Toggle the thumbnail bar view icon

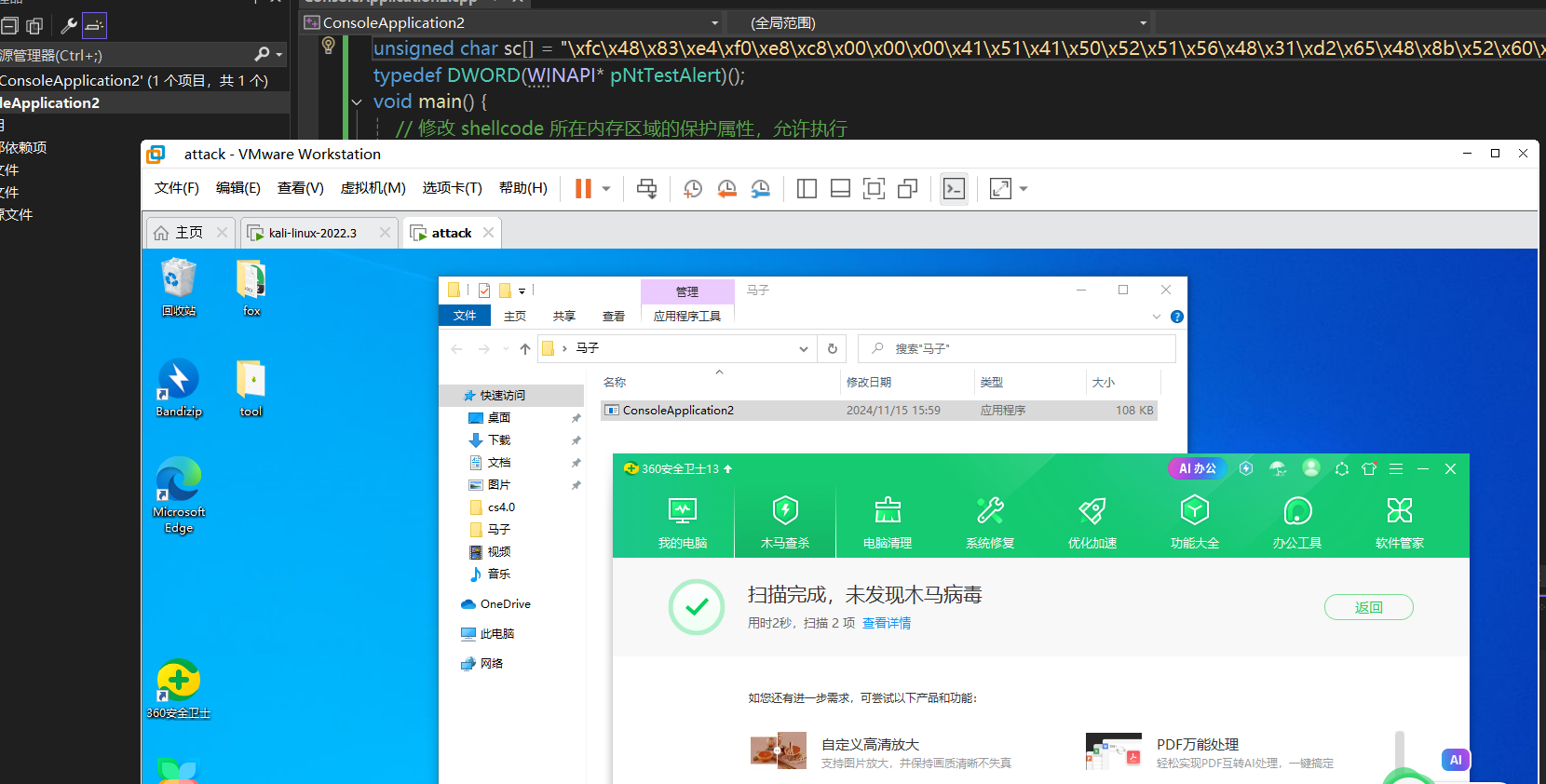point(840,189)
